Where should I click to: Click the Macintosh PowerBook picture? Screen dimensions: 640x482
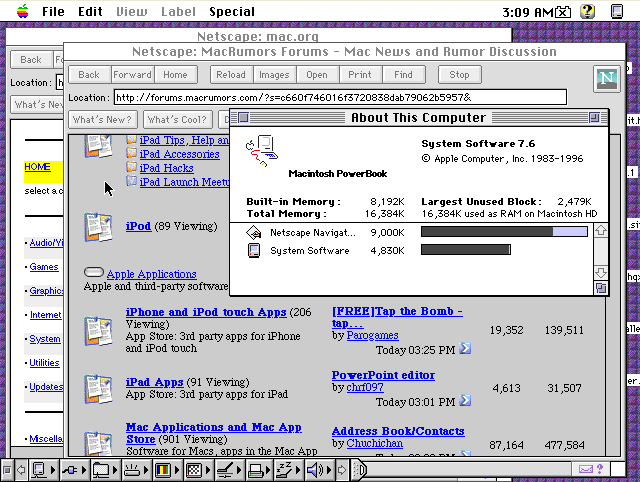coord(262,151)
